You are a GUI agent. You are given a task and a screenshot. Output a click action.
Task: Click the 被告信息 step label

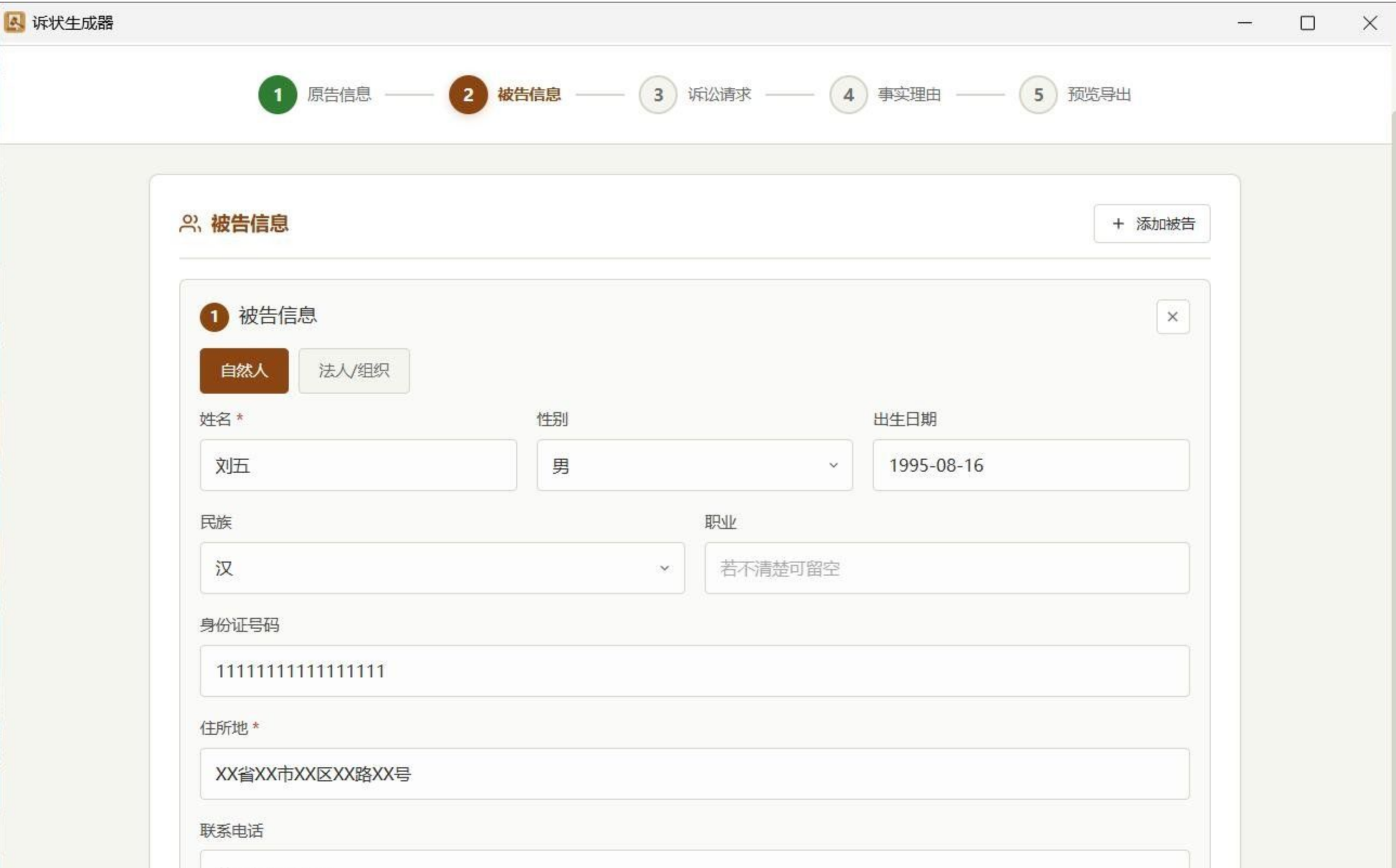pos(529,95)
